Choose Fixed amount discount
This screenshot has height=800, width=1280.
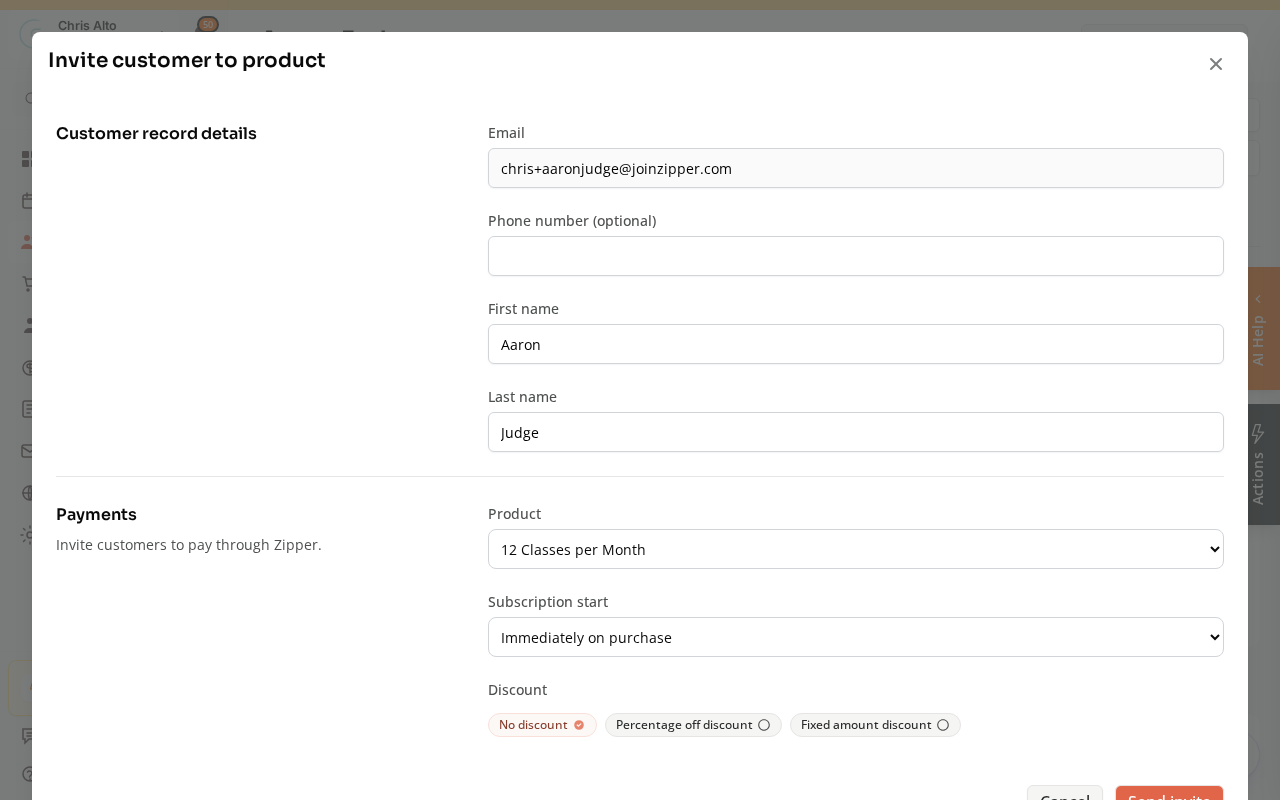point(875,725)
